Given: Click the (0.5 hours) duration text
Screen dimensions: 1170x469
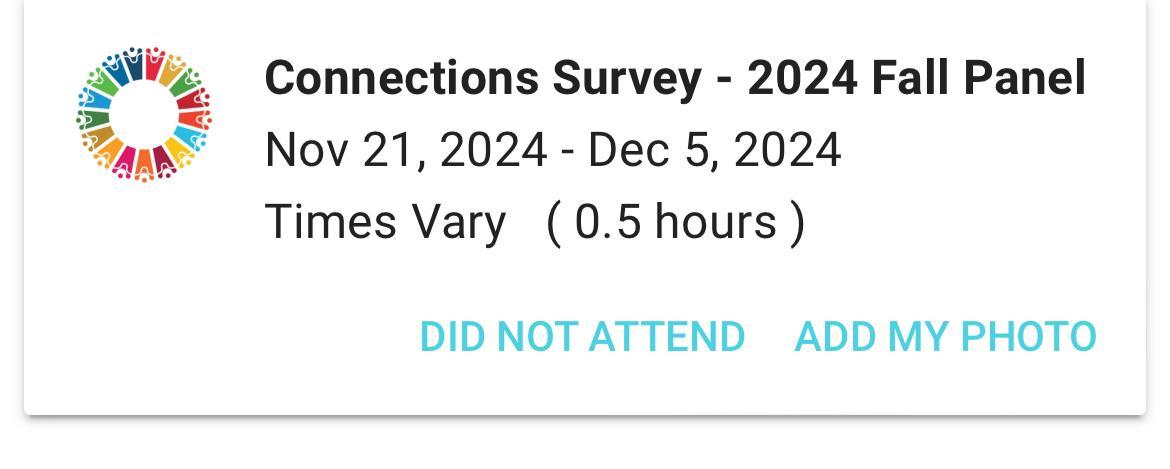Looking at the screenshot, I should (675, 221).
